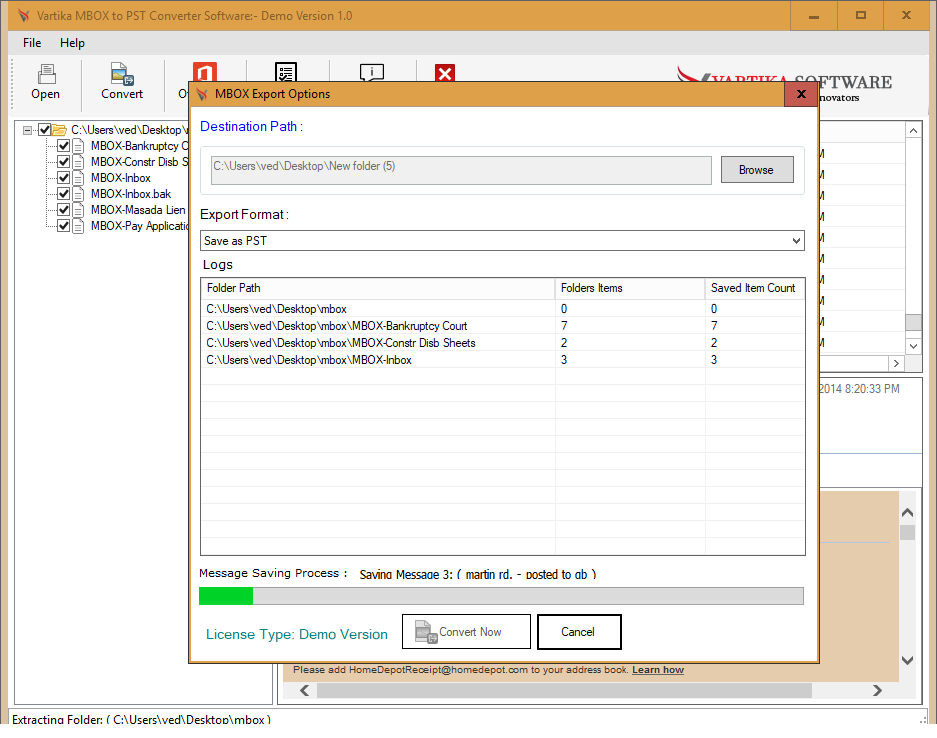Click the message saving progress bar
The height and width of the screenshot is (738, 937).
pos(501,596)
